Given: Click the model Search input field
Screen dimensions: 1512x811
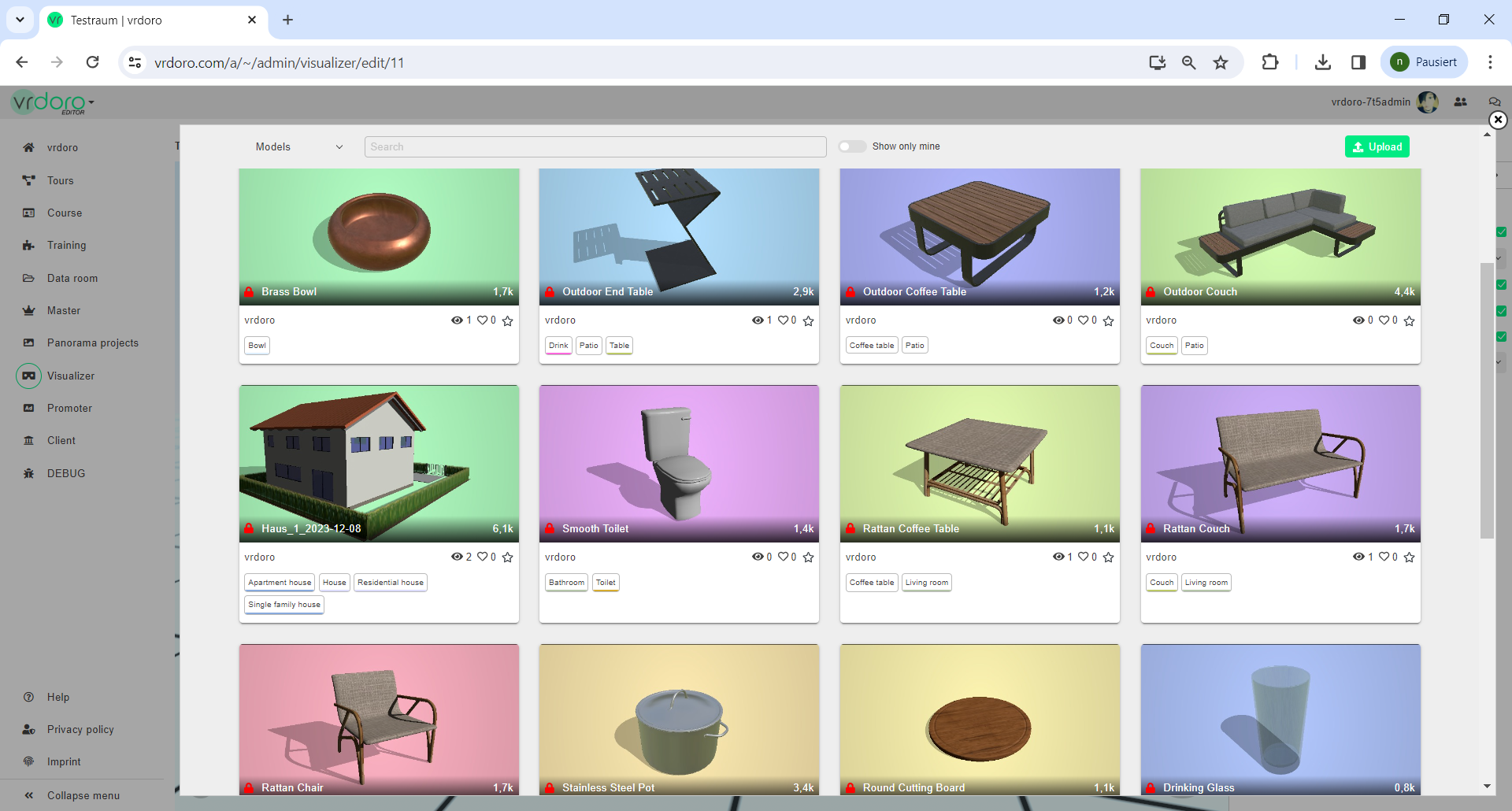Looking at the screenshot, I should click(x=595, y=146).
